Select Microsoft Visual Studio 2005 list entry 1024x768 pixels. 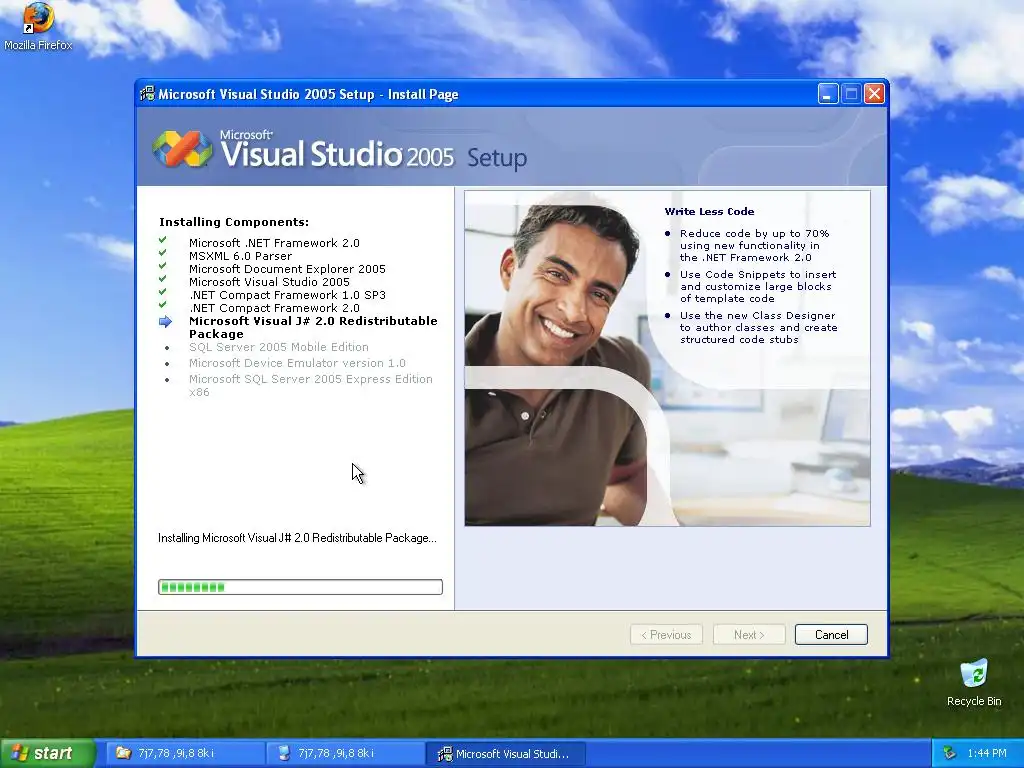[x=269, y=282]
